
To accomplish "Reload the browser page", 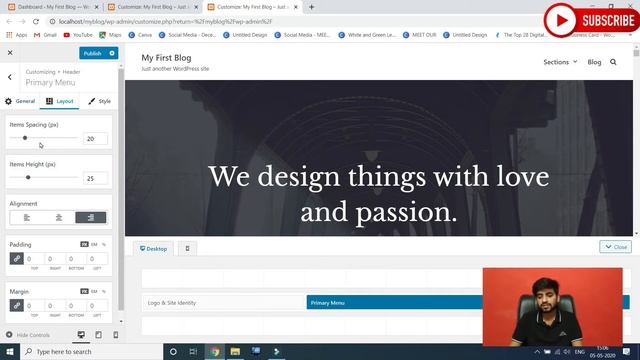I will tap(36, 22).
